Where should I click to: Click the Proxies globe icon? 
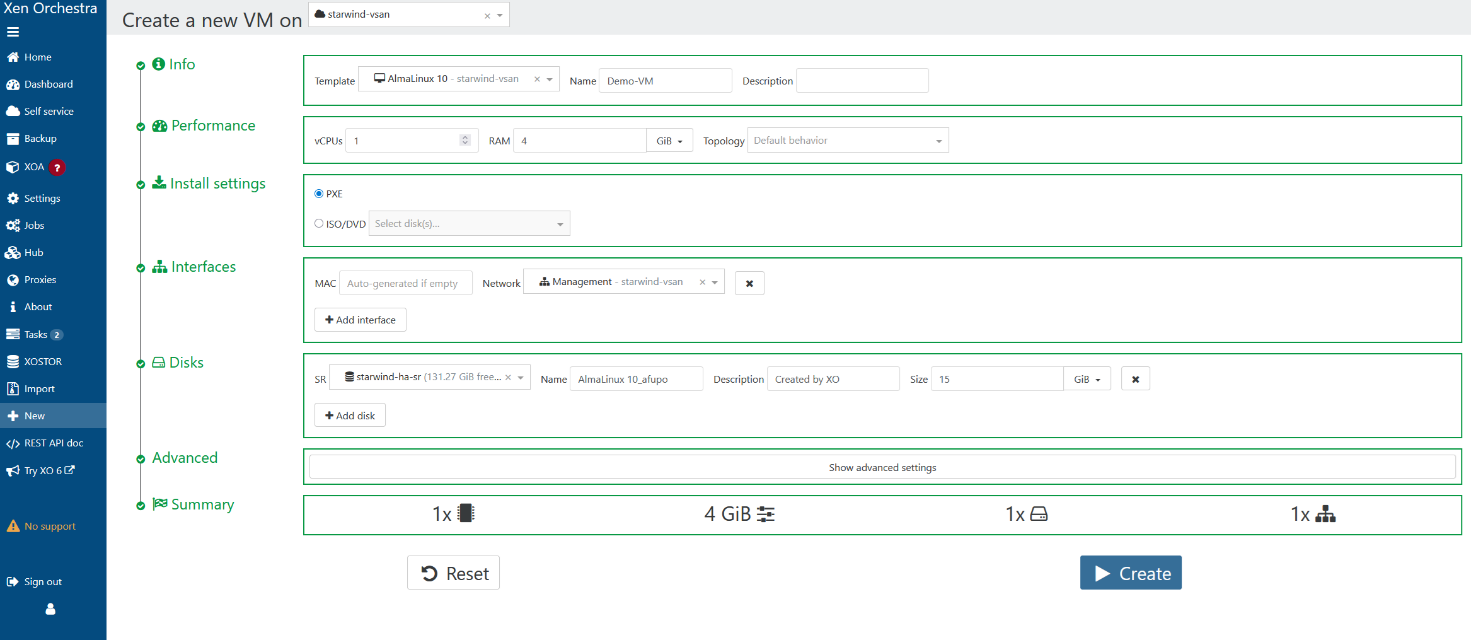13,280
